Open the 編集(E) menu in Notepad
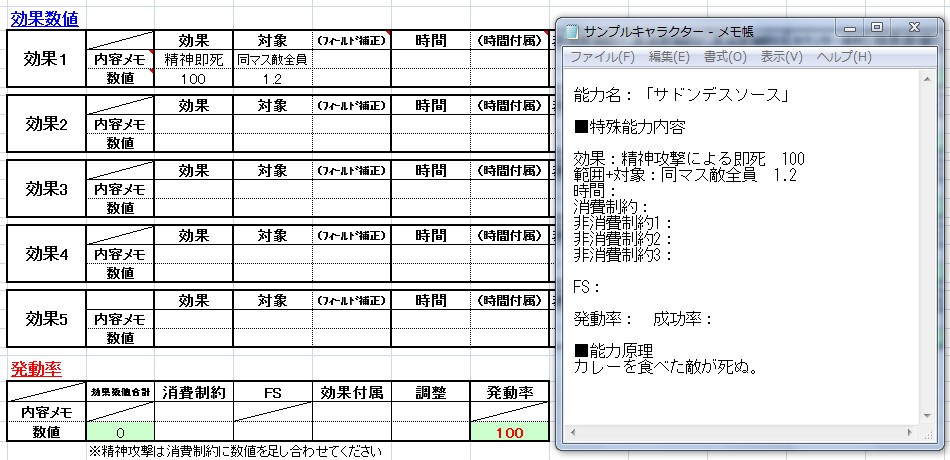Viewport: 950px width, 460px height. pyautogui.click(x=669, y=57)
